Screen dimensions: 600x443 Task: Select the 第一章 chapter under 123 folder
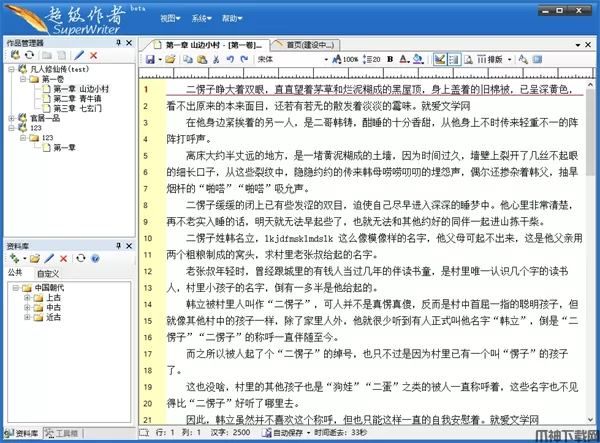click(64, 148)
